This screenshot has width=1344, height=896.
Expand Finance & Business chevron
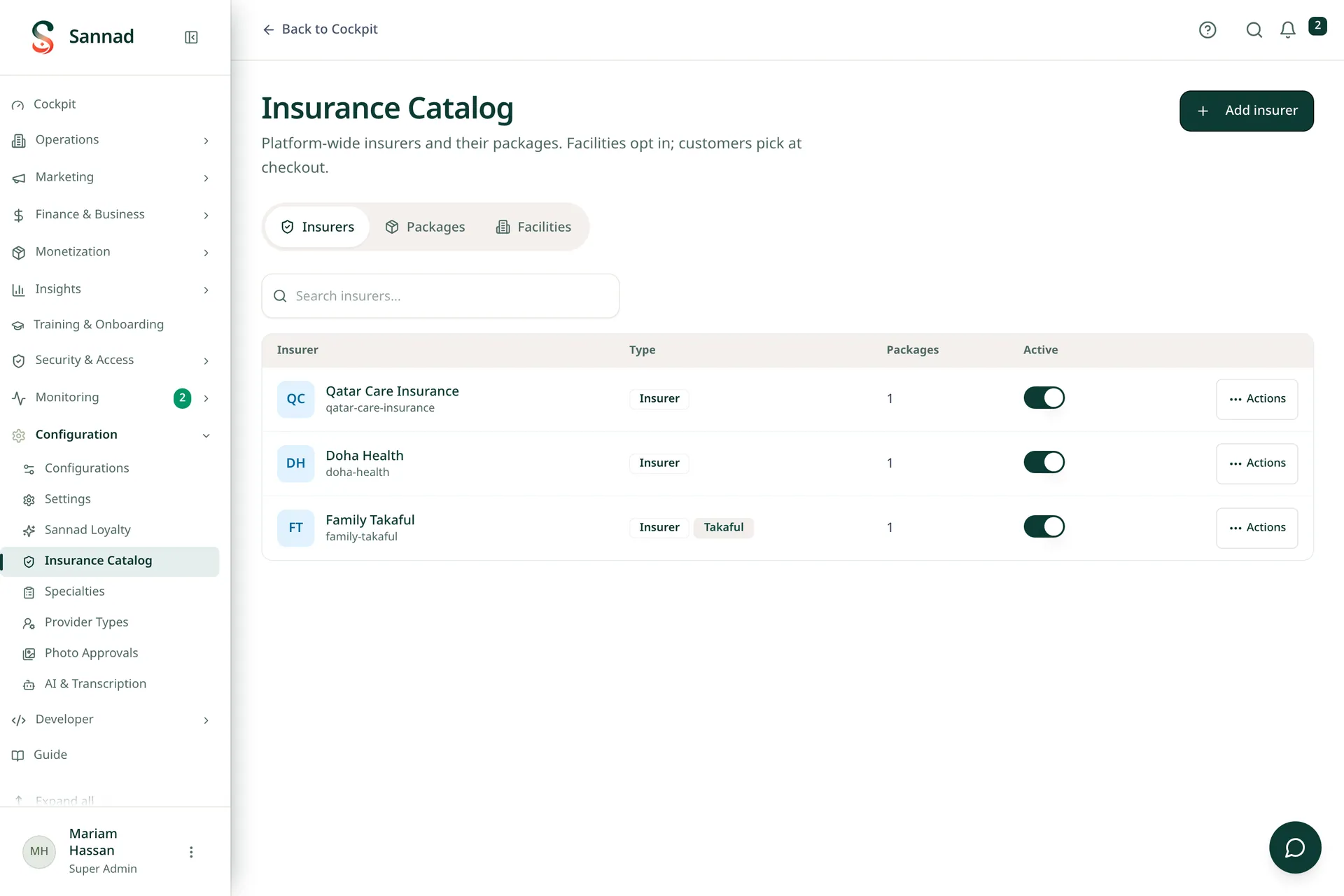tap(206, 215)
